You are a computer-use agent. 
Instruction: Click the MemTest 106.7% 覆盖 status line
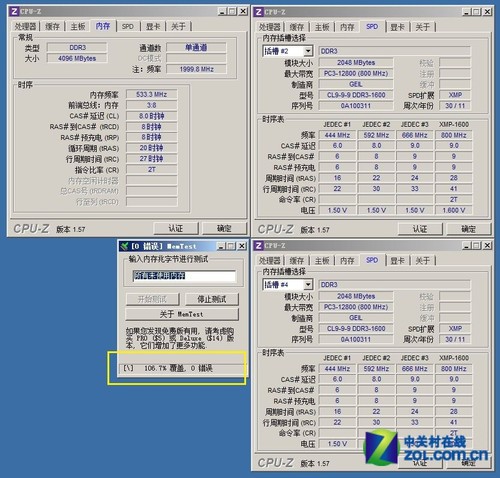pyautogui.click(x=182, y=368)
